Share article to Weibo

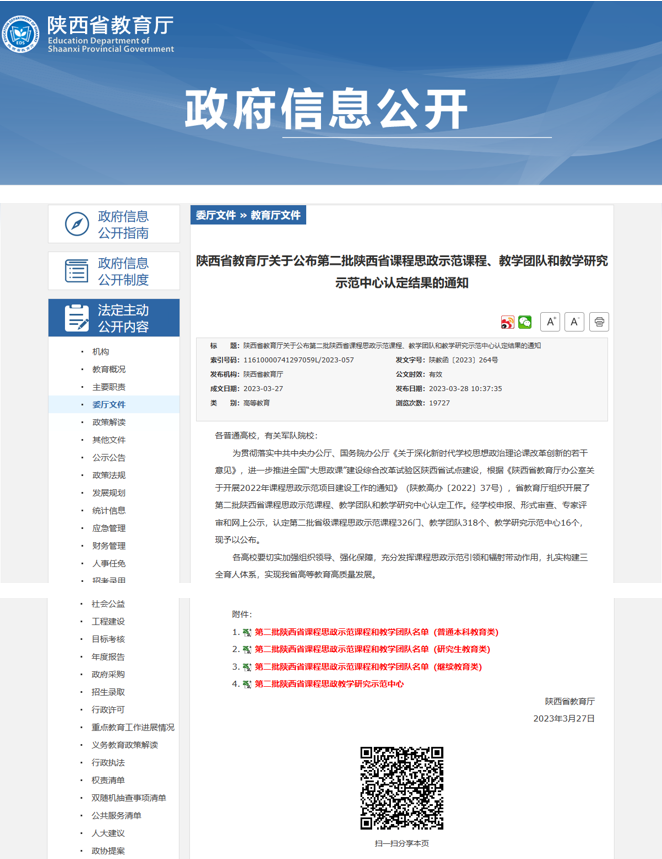pyautogui.click(x=508, y=322)
